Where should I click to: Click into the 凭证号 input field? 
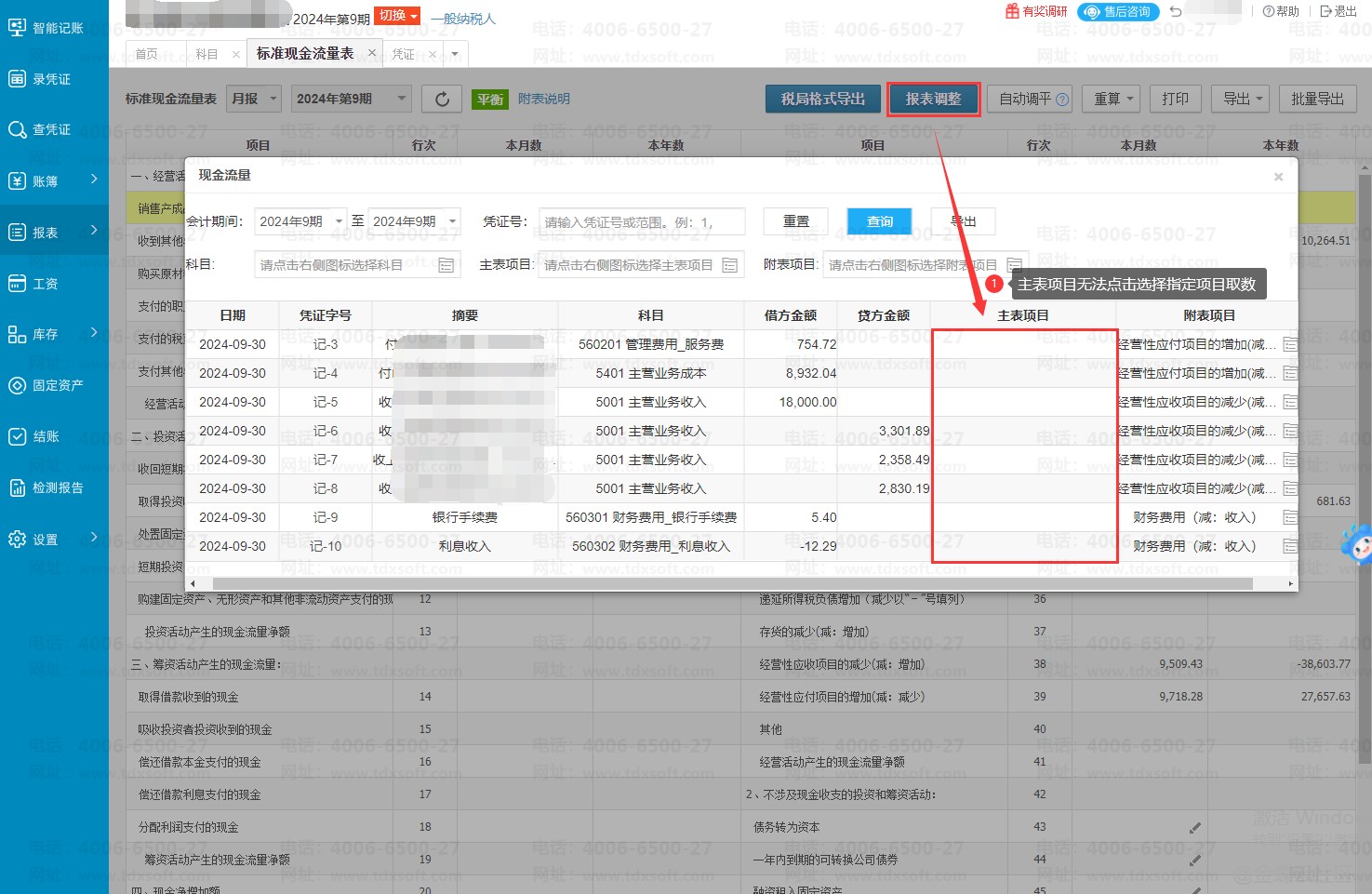click(x=641, y=222)
